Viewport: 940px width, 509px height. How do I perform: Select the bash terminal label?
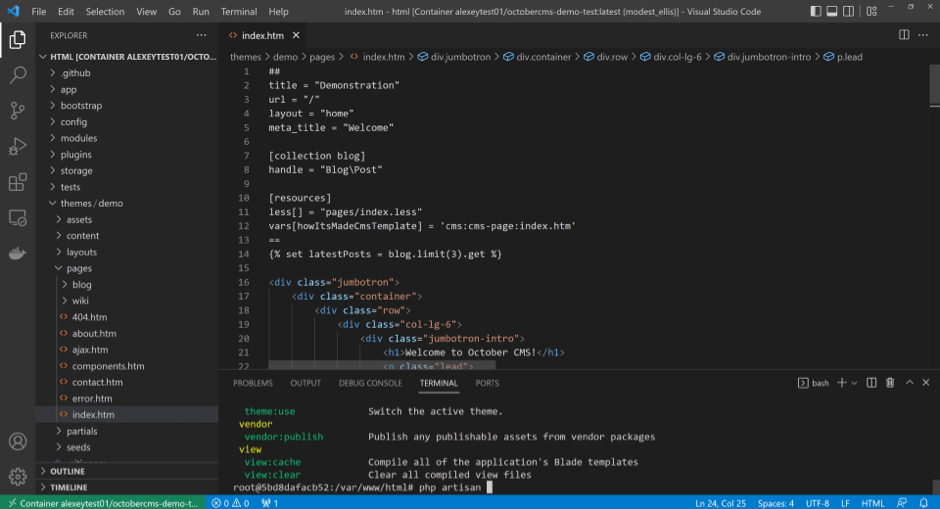[814, 383]
